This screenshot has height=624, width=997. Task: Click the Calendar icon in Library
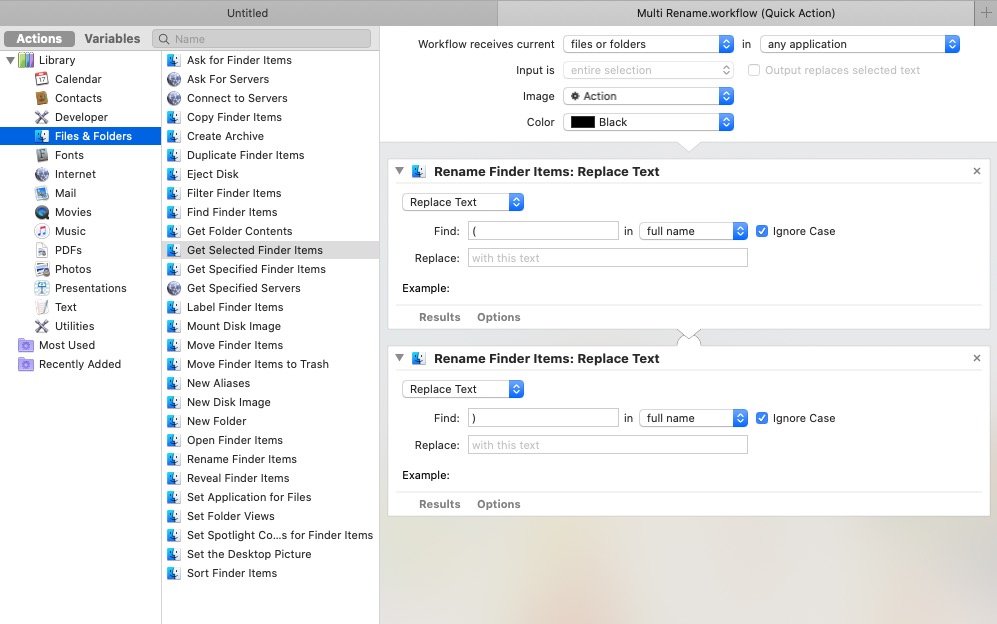pyautogui.click(x=42, y=79)
